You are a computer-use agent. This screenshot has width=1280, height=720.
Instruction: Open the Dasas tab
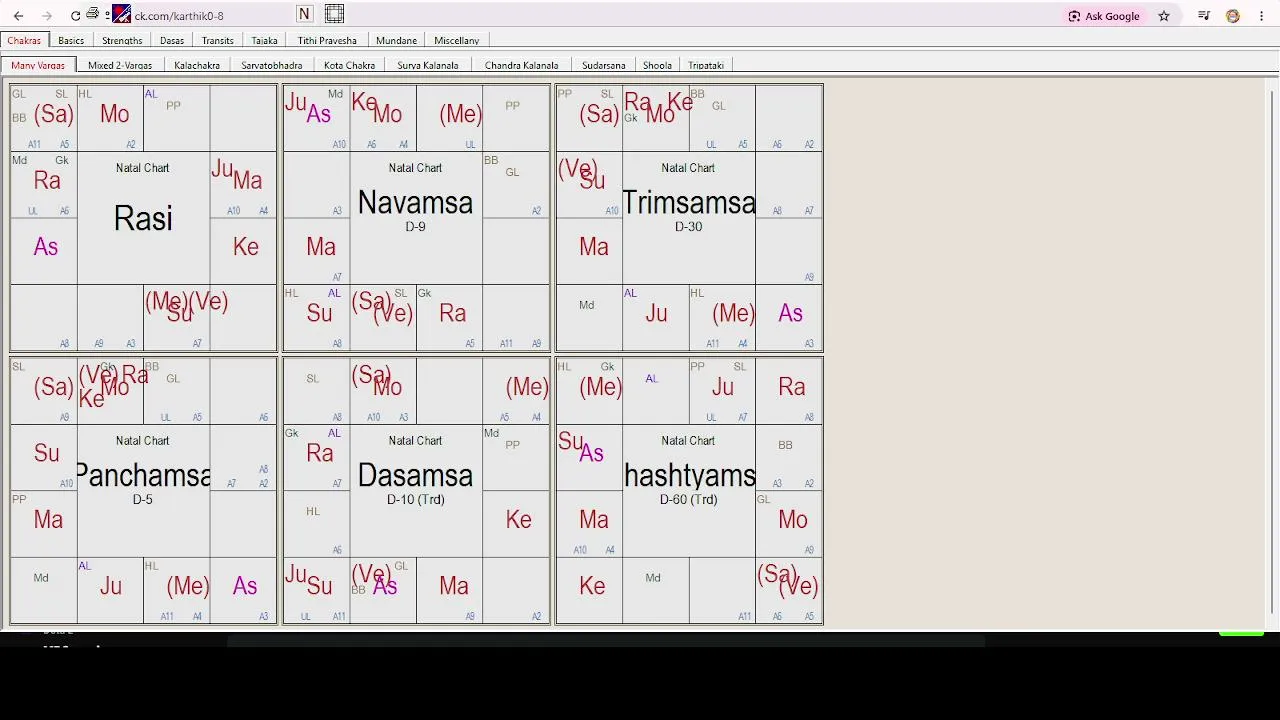click(x=172, y=41)
